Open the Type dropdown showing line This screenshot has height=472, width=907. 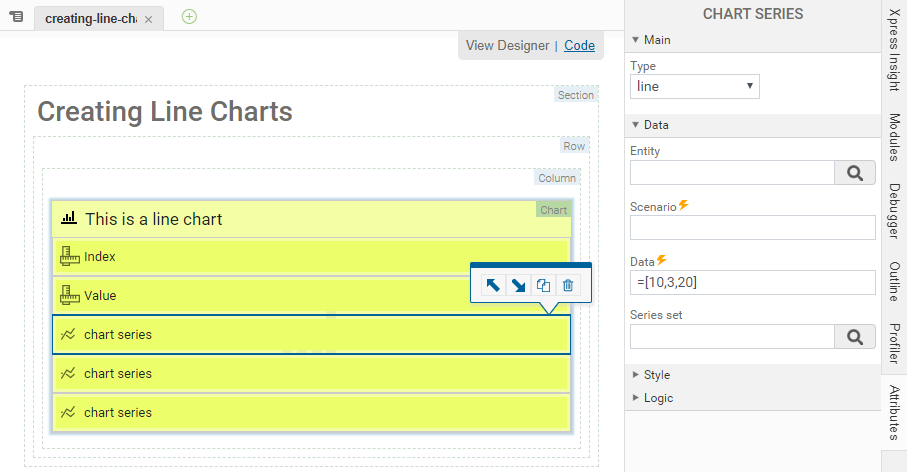point(695,86)
